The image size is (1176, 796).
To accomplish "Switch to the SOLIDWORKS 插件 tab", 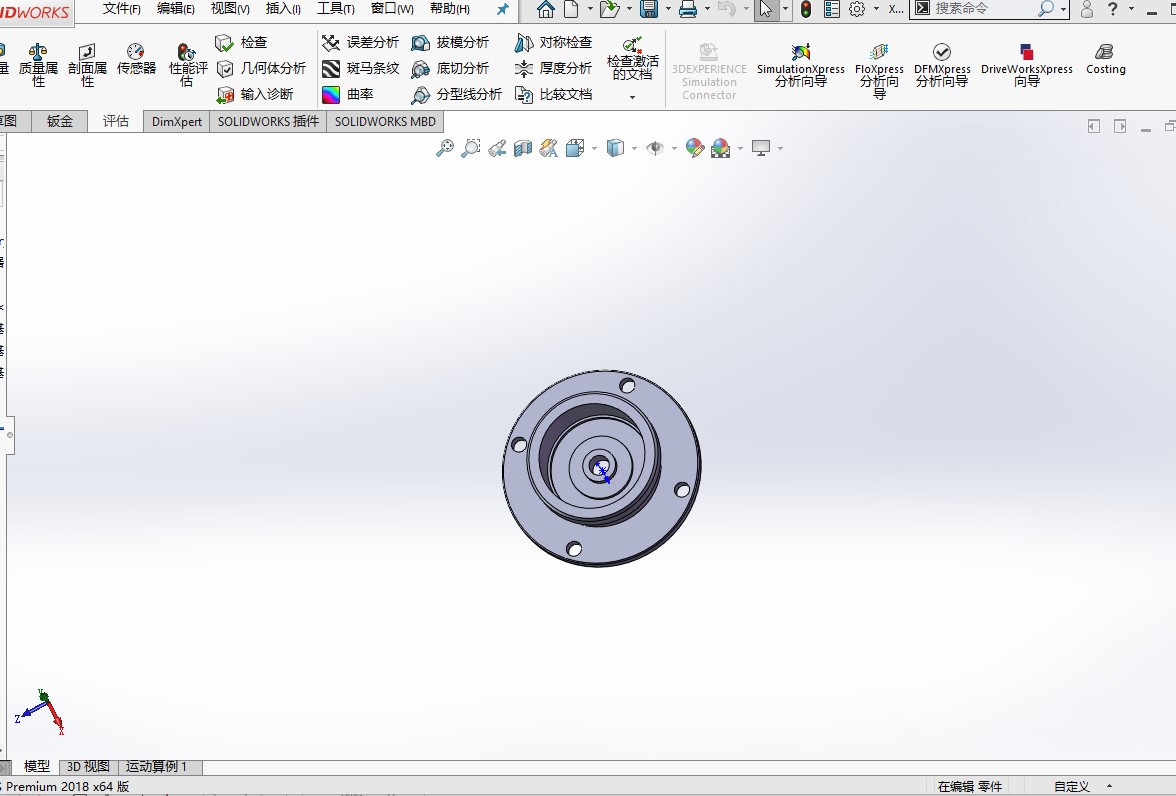I will tap(268, 122).
